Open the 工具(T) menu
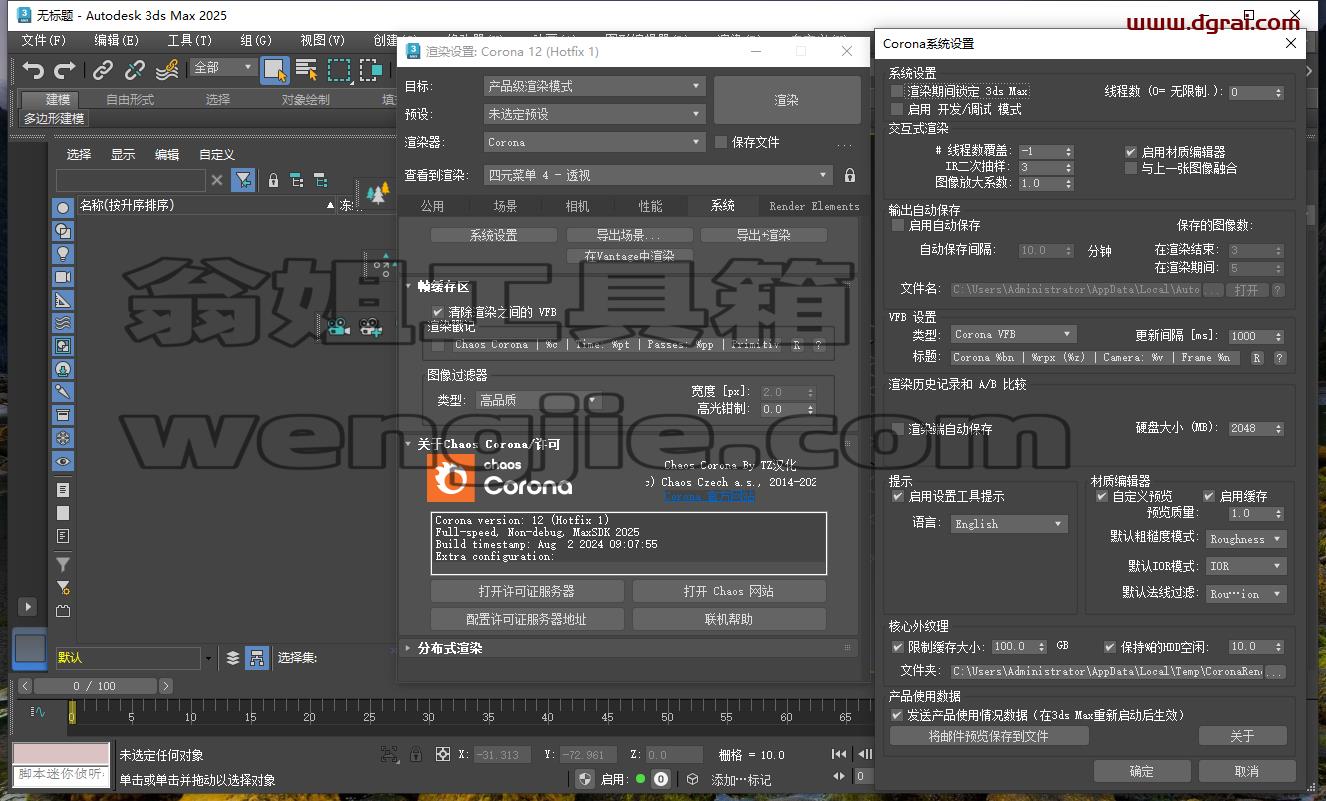This screenshot has width=1326, height=801. point(190,40)
